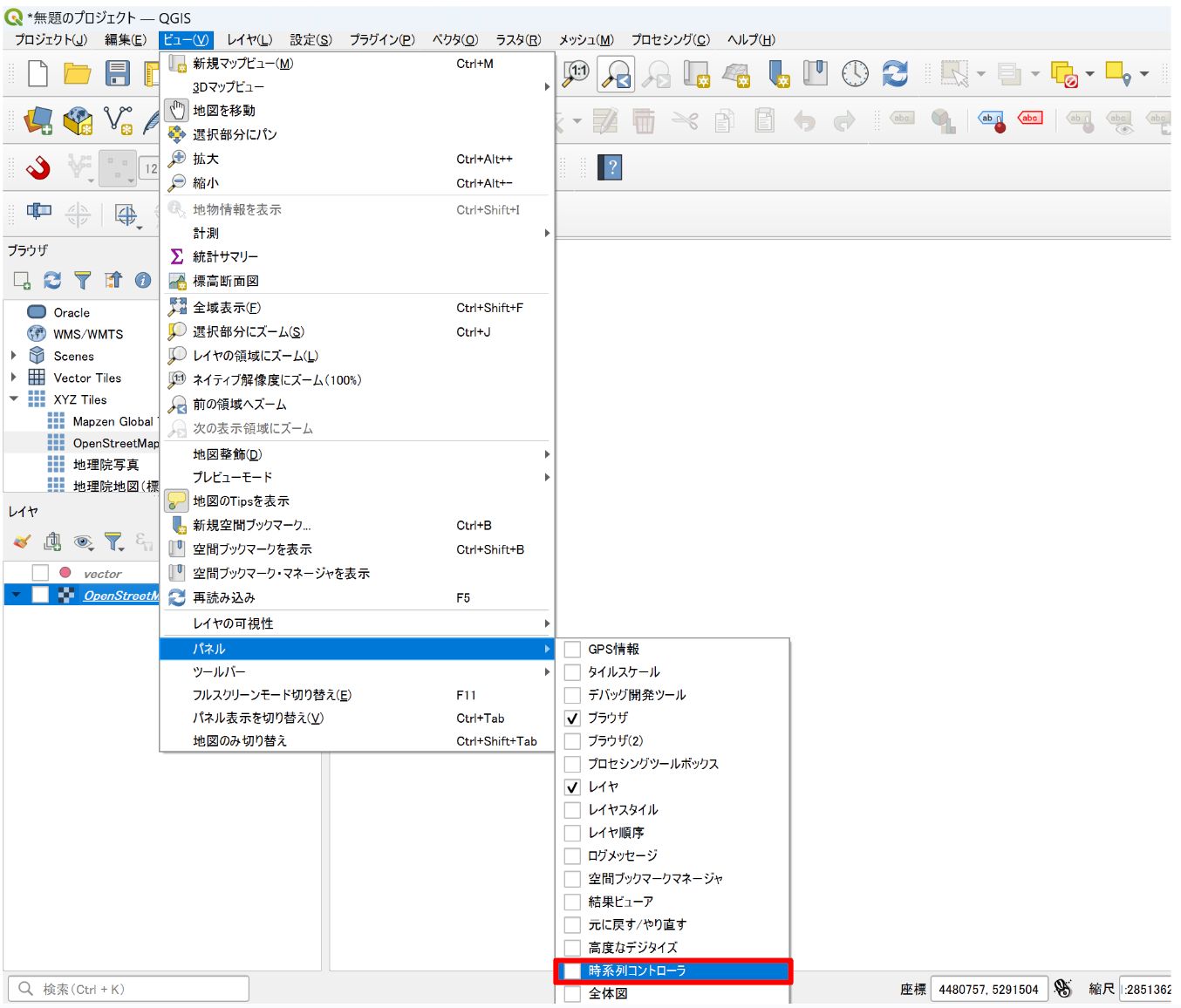Refresh map with toolbar refresh icon
1181x1008 pixels.
tap(895, 74)
